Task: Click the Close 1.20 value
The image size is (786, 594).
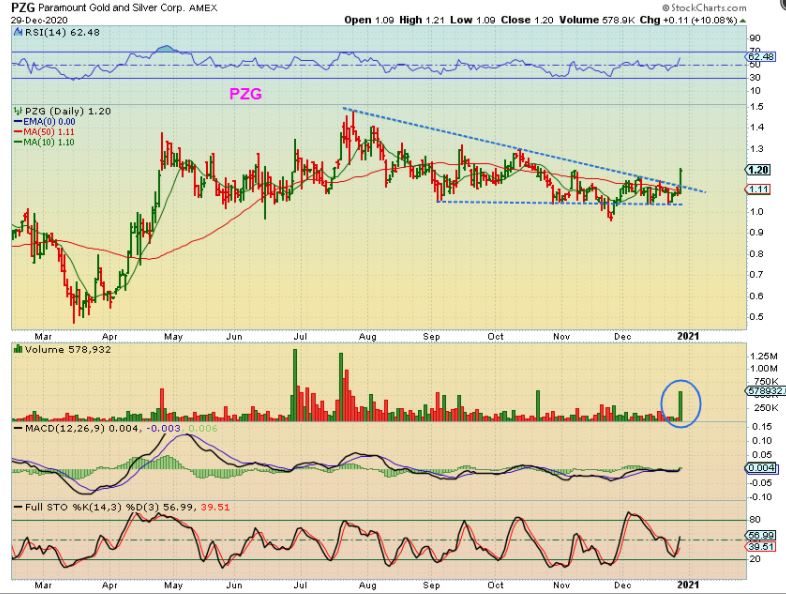Action: 527,21
